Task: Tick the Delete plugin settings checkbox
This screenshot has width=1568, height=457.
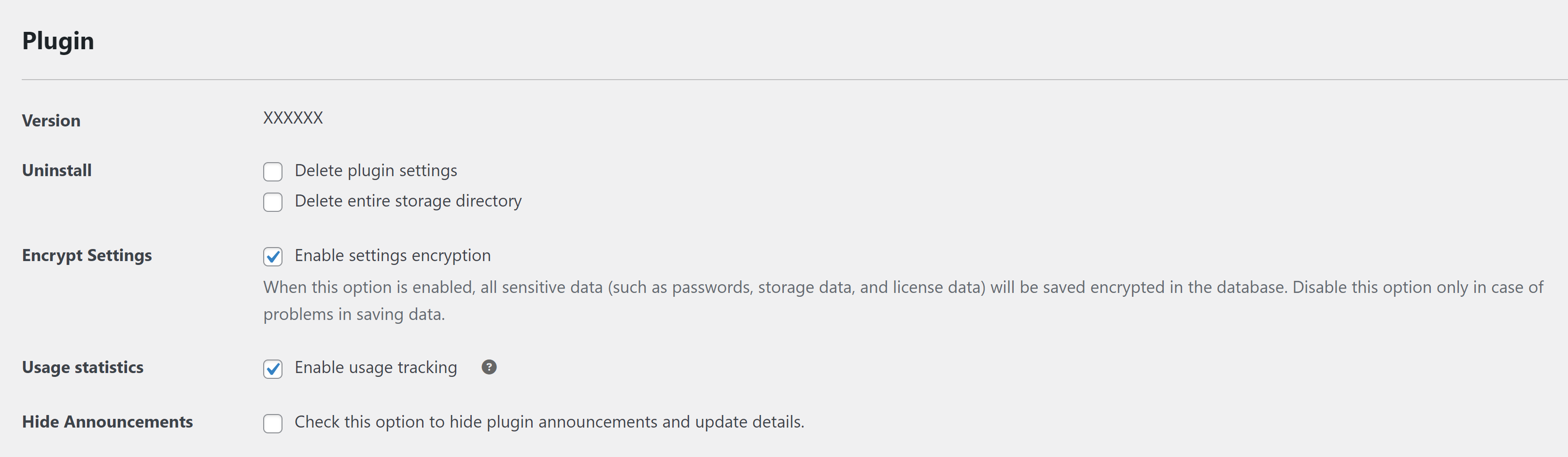Action: click(273, 172)
